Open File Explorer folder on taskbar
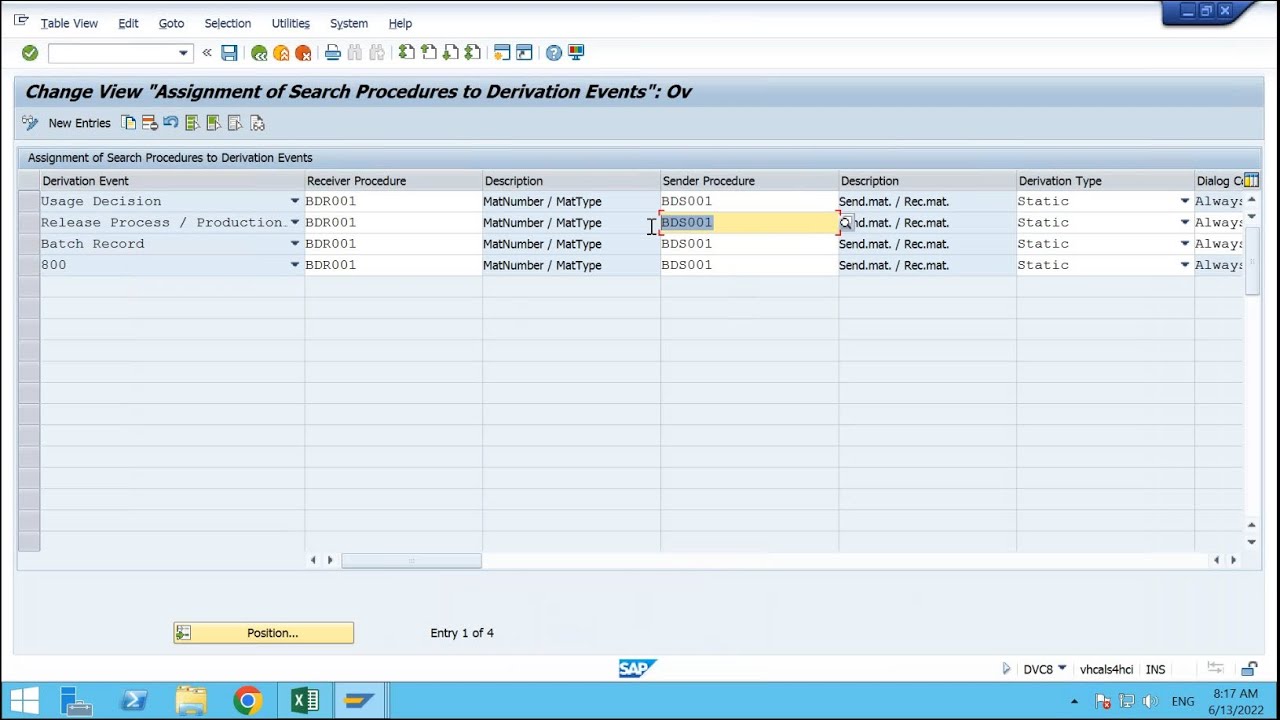The height and width of the screenshot is (720, 1280). coord(190,701)
